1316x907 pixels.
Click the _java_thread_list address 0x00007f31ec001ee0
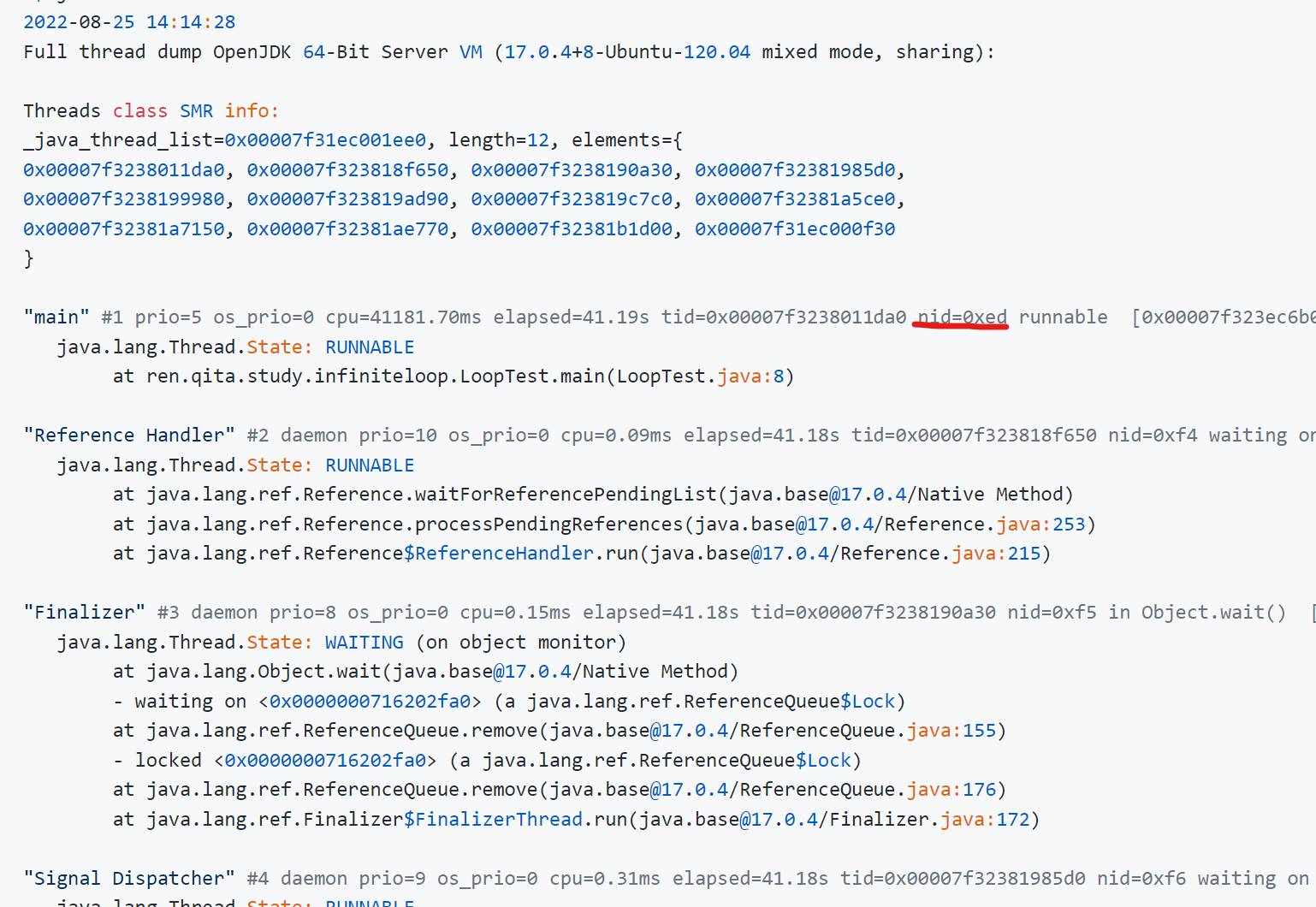[325, 140]
